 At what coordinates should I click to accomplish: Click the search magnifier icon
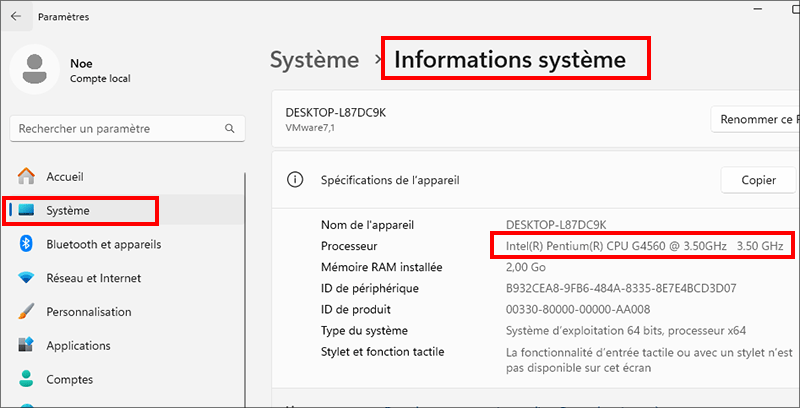230,129
